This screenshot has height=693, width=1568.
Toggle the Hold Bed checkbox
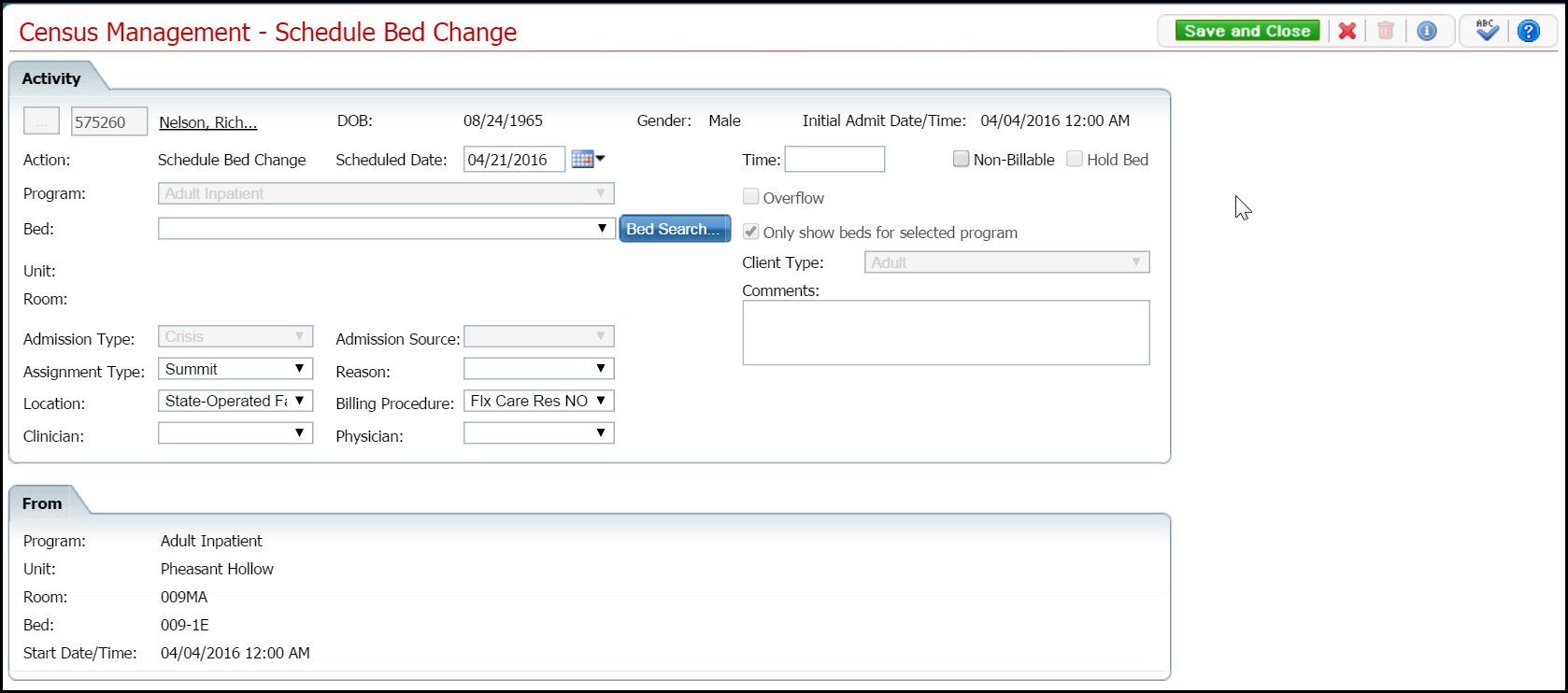point(1075,159)
